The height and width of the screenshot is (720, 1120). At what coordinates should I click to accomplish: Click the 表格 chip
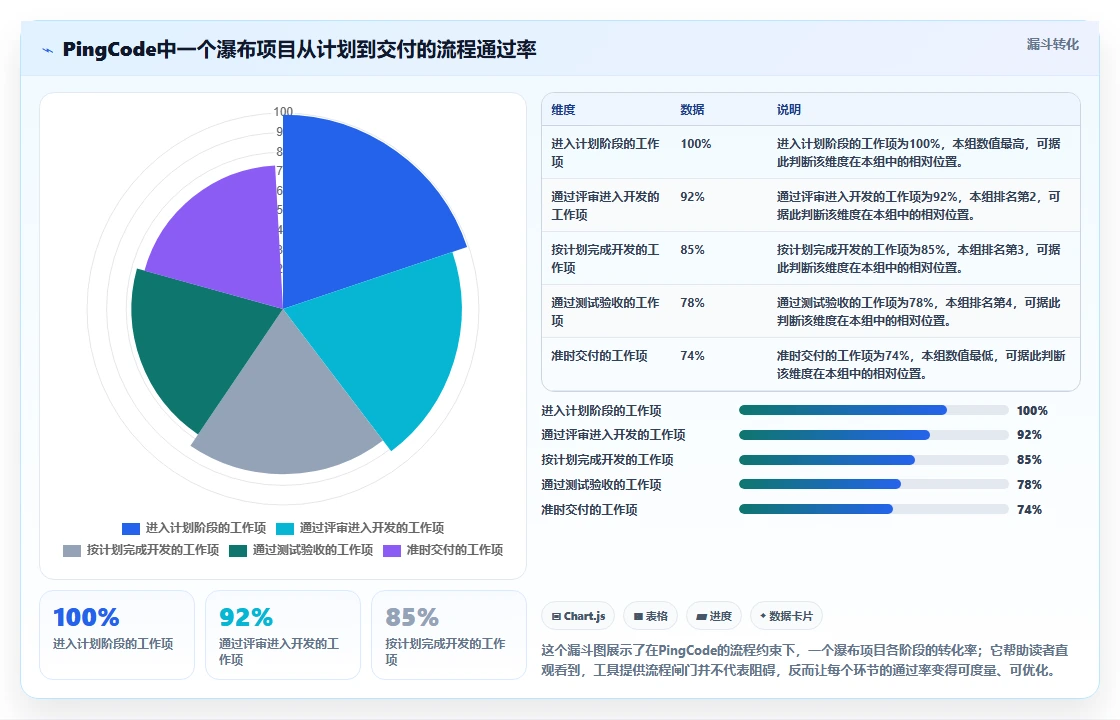(x=650, y=616)
